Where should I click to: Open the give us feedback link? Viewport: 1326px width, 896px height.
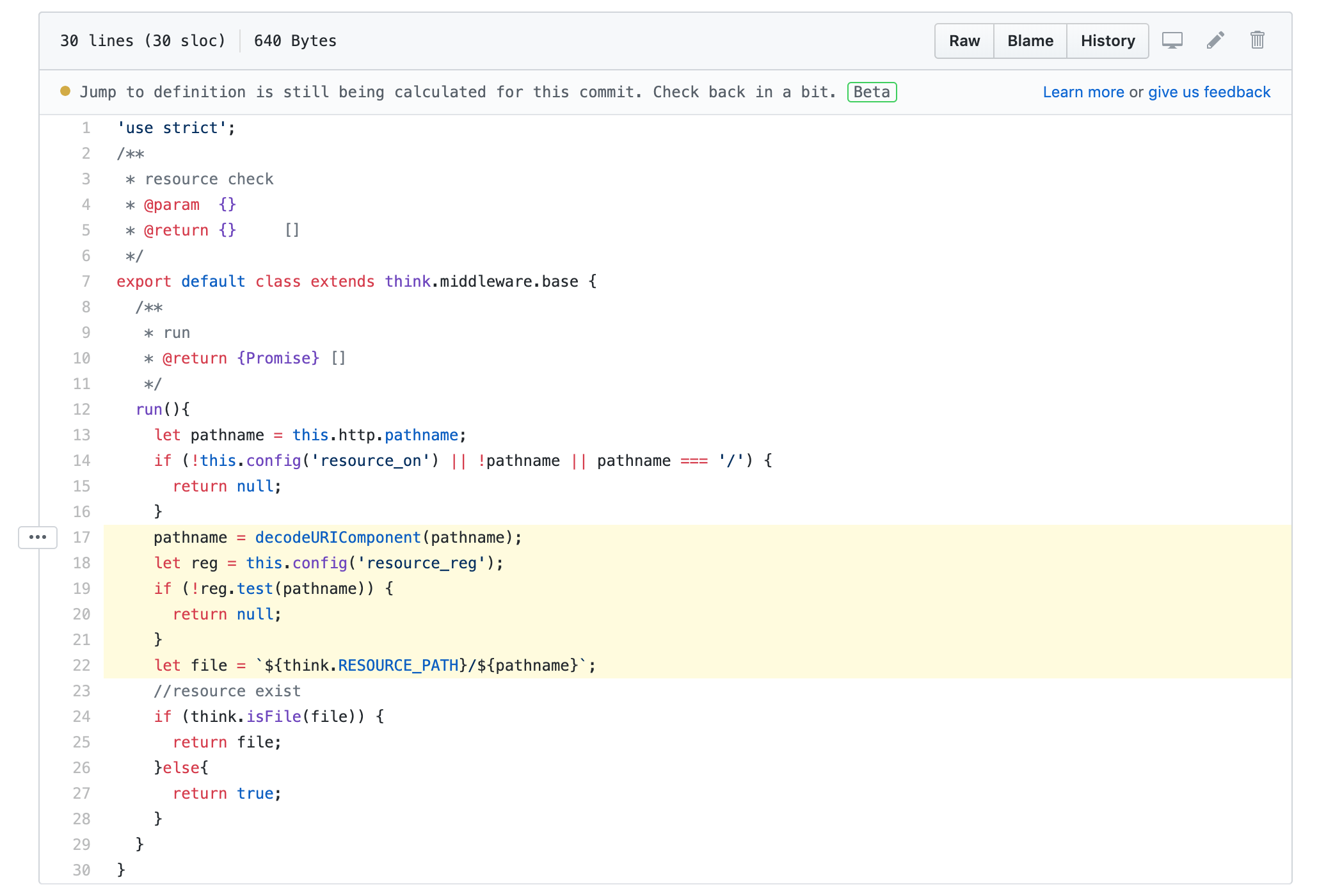click(x=1209, y=92)
